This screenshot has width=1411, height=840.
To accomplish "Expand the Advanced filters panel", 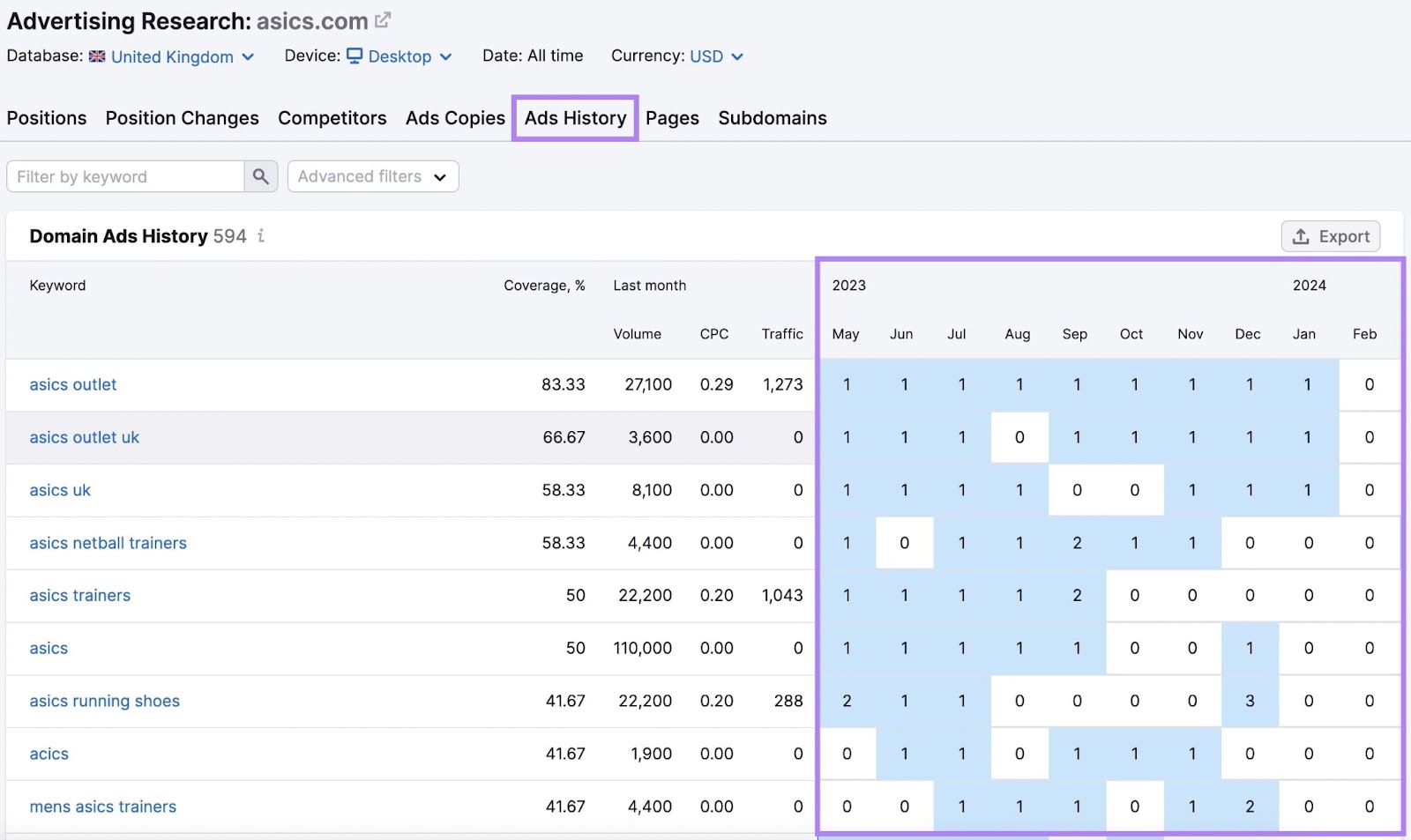I will coord(372,176).
